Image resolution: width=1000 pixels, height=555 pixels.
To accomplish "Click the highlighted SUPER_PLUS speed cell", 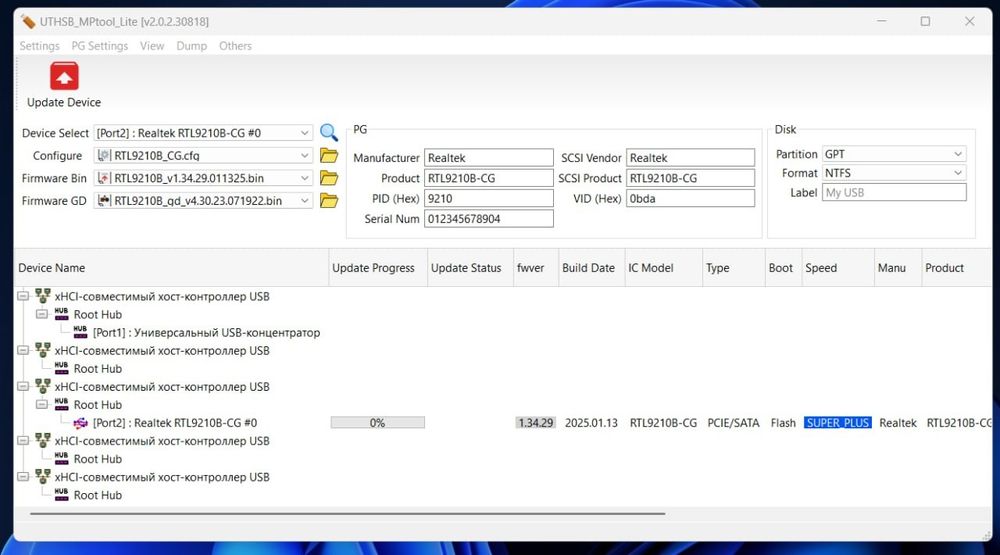I will pos(837,423).
